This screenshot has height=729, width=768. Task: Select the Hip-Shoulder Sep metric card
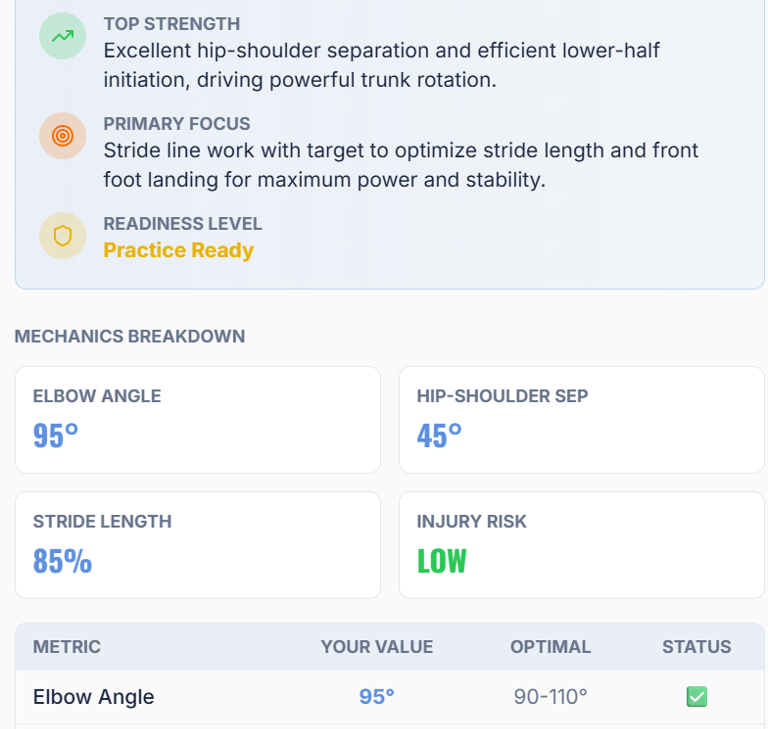click(581, 419)
